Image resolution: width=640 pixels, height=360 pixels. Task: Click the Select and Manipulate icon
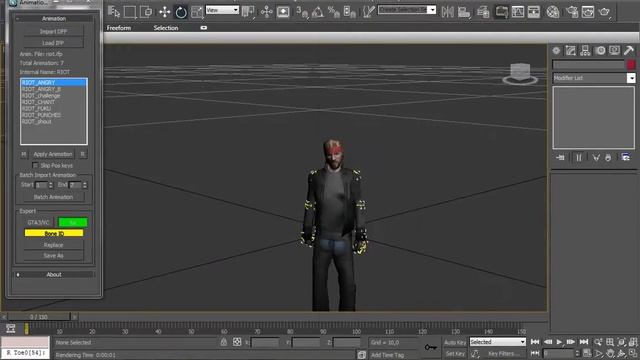pyautogui.click(x=267, y=12)
